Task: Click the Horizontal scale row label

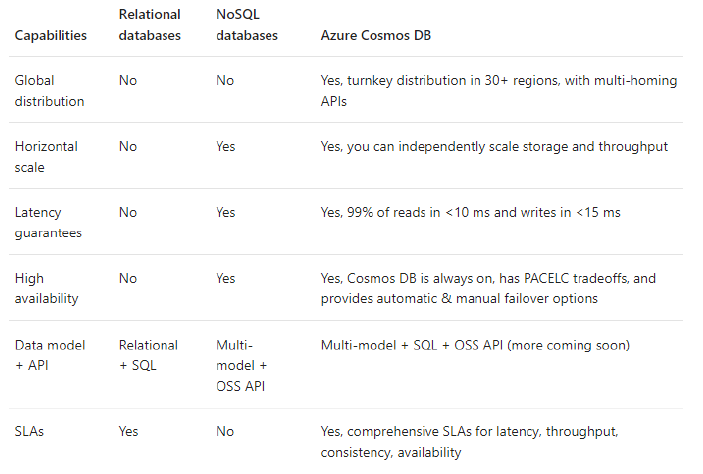Action: coord(46,156)
